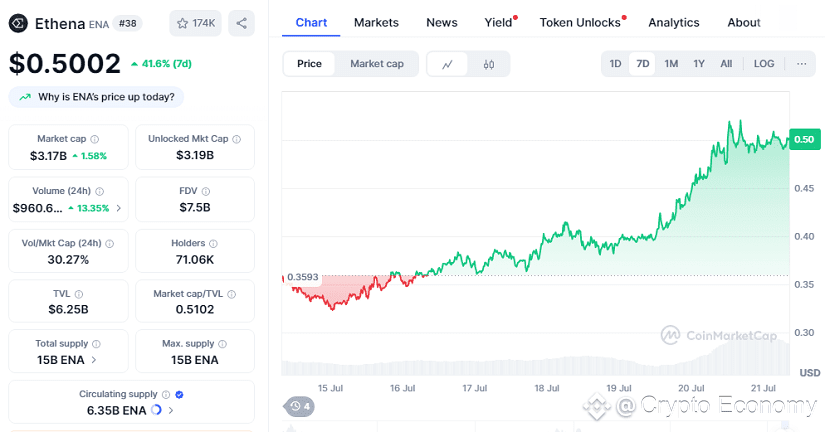Click the FDV info icon

coord(206,191)
